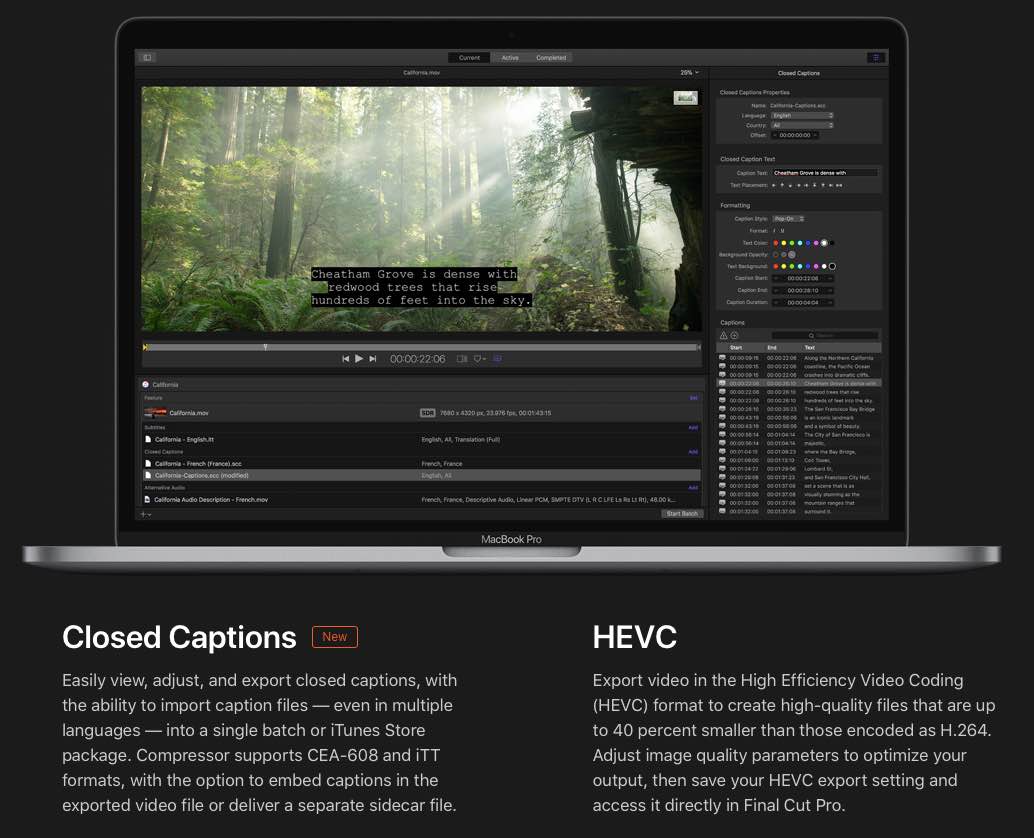Jump to previous frame with skip-back icon
The image size is (1034, 838).
pos(346,359)
